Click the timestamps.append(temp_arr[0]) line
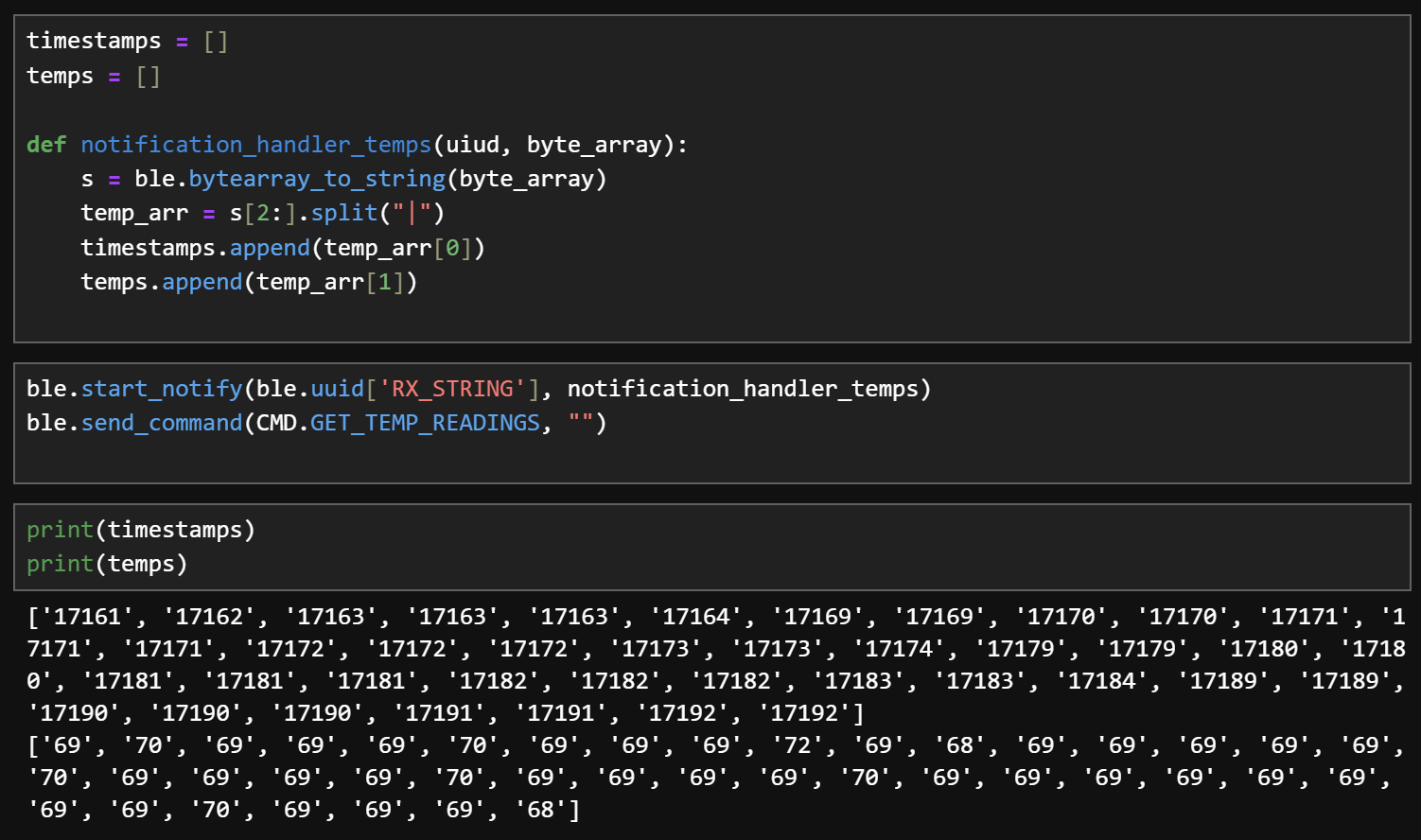Screen dimensions: 1421x840 [283, 248]
